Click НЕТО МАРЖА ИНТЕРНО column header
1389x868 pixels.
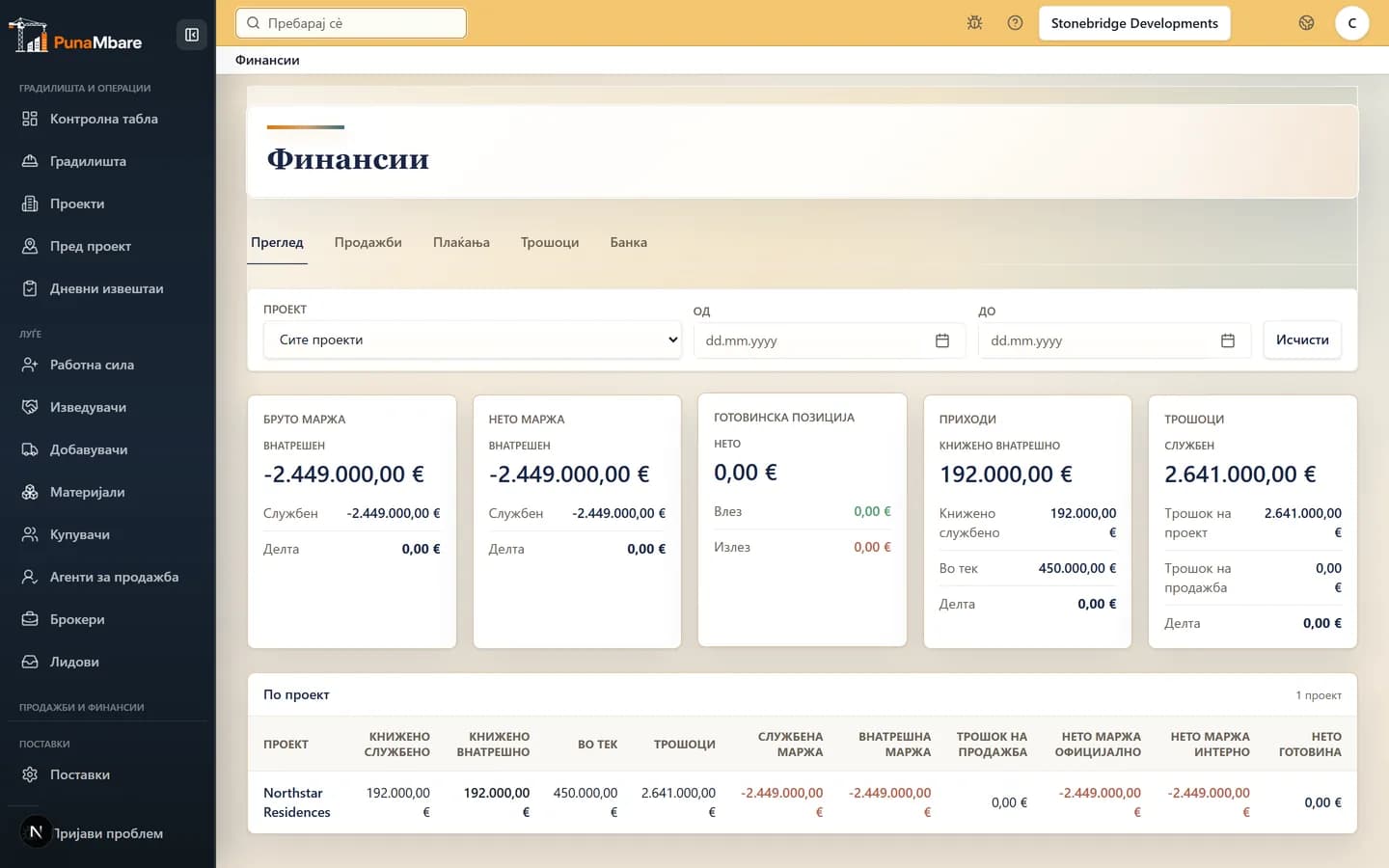1211,745
